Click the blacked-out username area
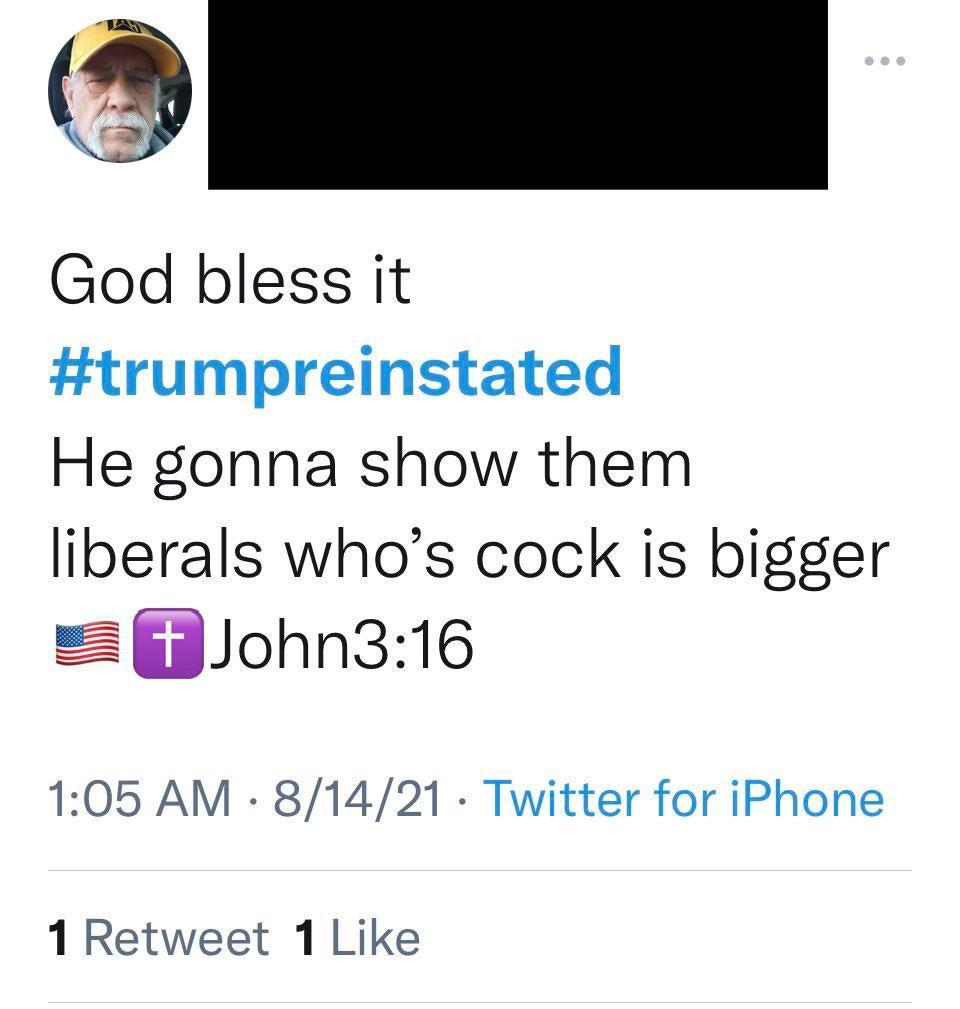 517,94
